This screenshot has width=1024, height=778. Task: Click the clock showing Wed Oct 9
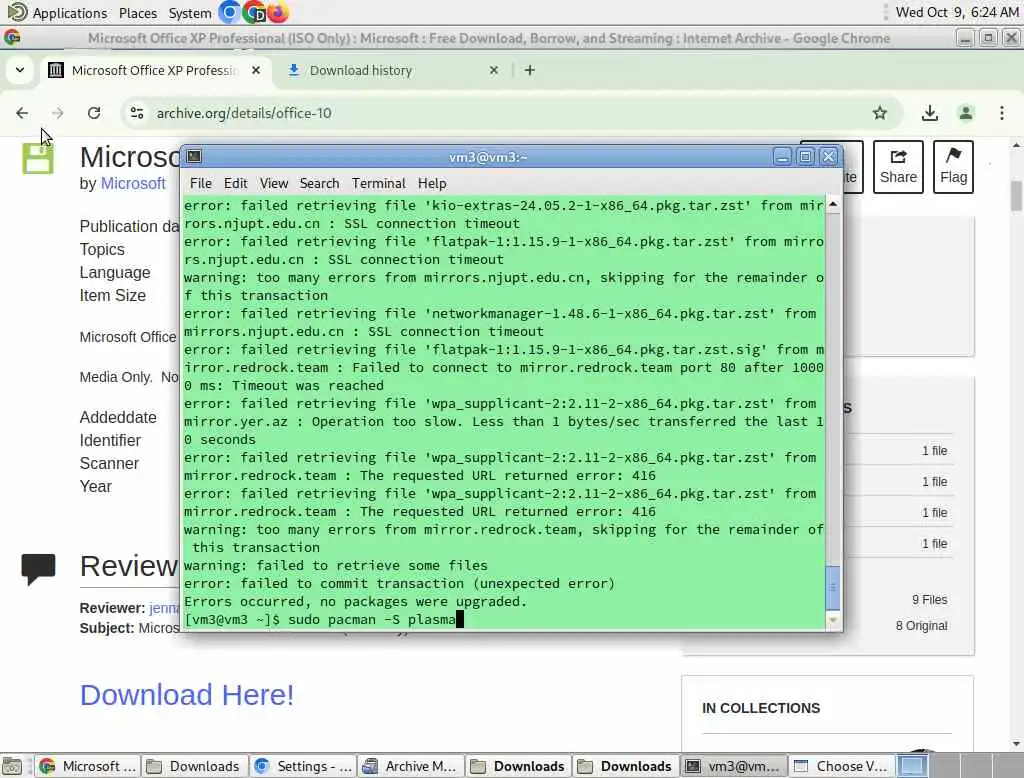pyautogui.click(x=957, y=12)
